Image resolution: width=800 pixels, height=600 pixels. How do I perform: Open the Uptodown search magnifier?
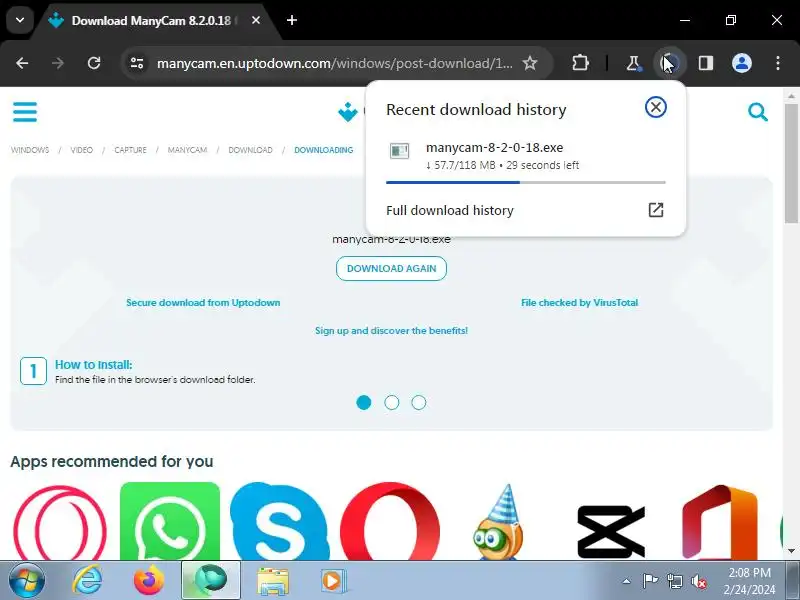point(758,112)
